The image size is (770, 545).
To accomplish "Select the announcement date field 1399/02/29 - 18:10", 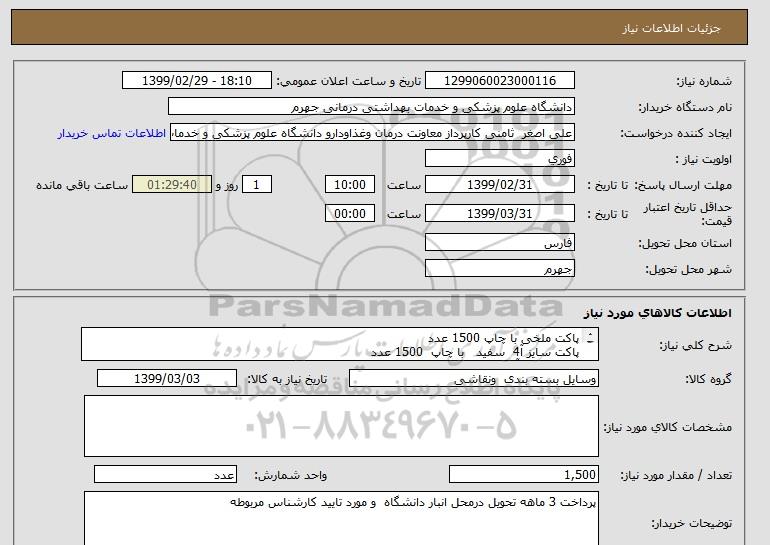I will (x=196, y=81).
